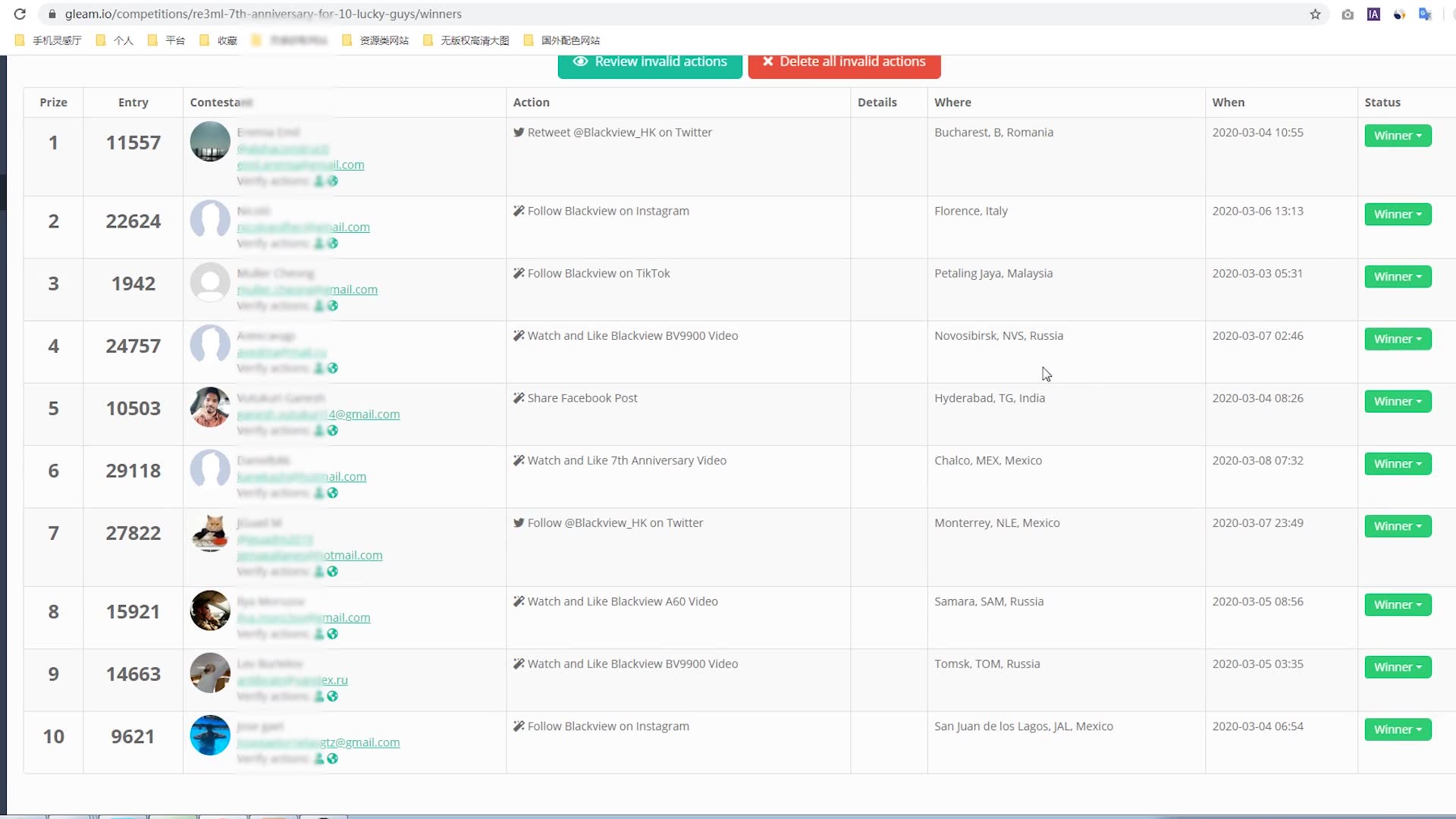Viewport: 1456px width, 819px height.
Task: Click the Twitter follow icon for entry 27822
Action: pyautogui.click(x=518, y=523)
